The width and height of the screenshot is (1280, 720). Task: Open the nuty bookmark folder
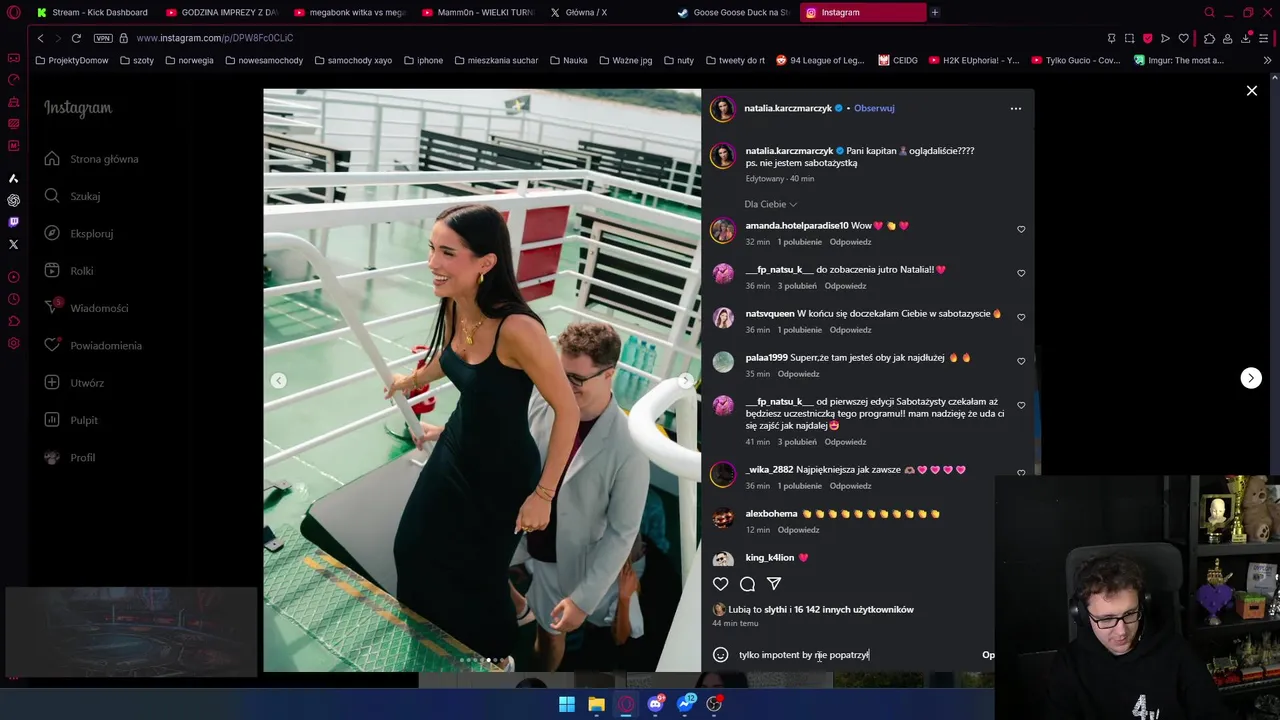678,60
